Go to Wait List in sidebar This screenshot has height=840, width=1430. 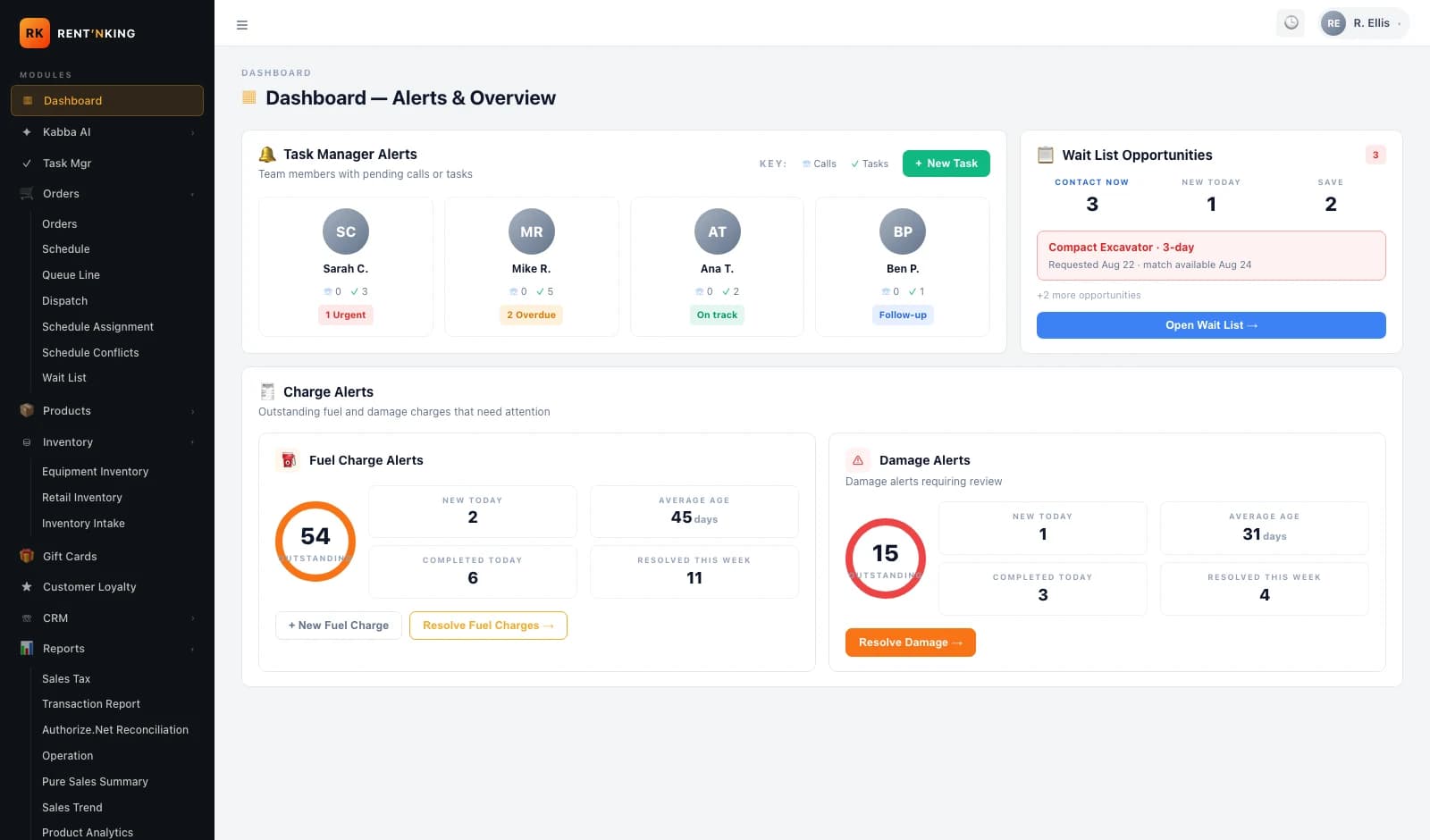64,378
